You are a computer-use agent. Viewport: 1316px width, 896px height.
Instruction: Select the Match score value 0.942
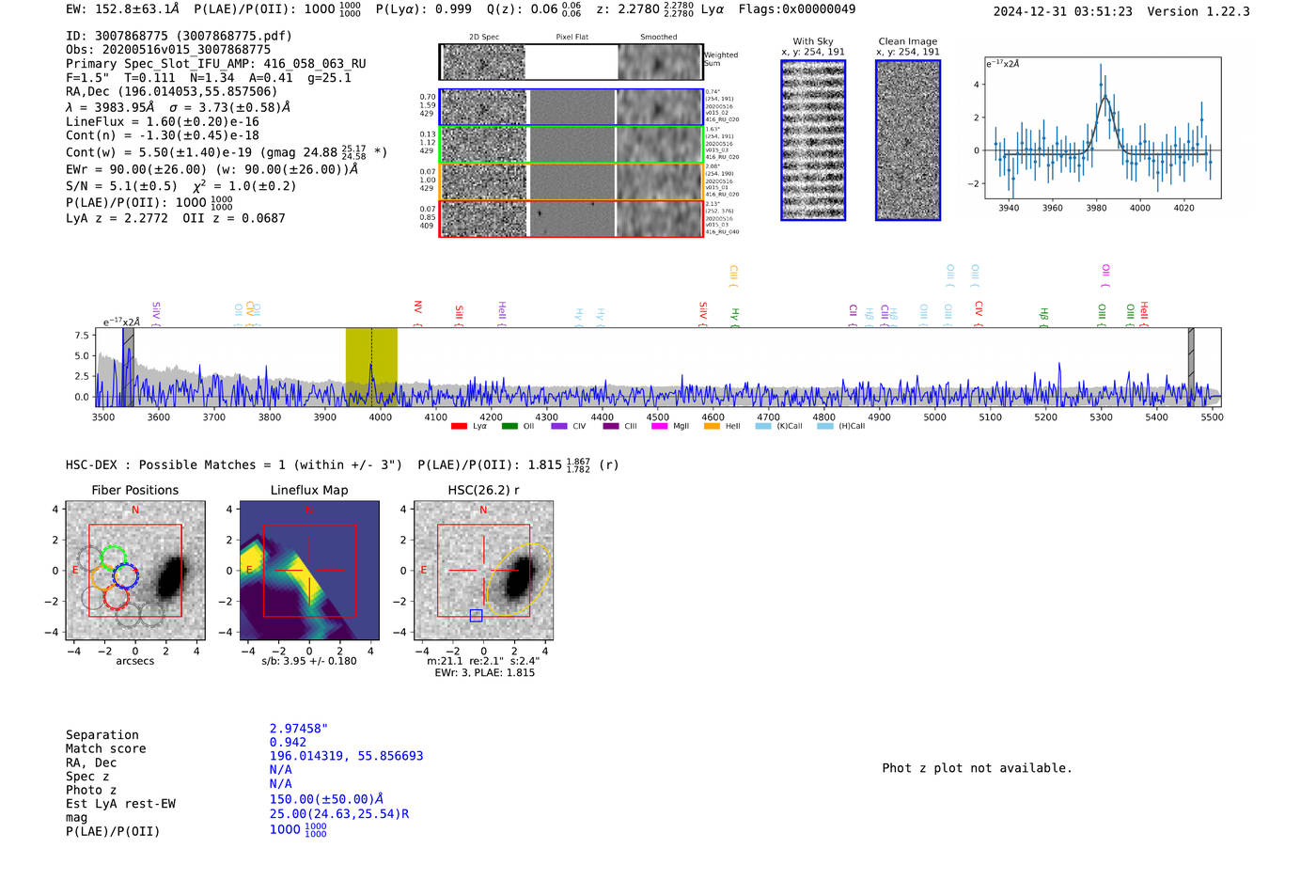288,743
